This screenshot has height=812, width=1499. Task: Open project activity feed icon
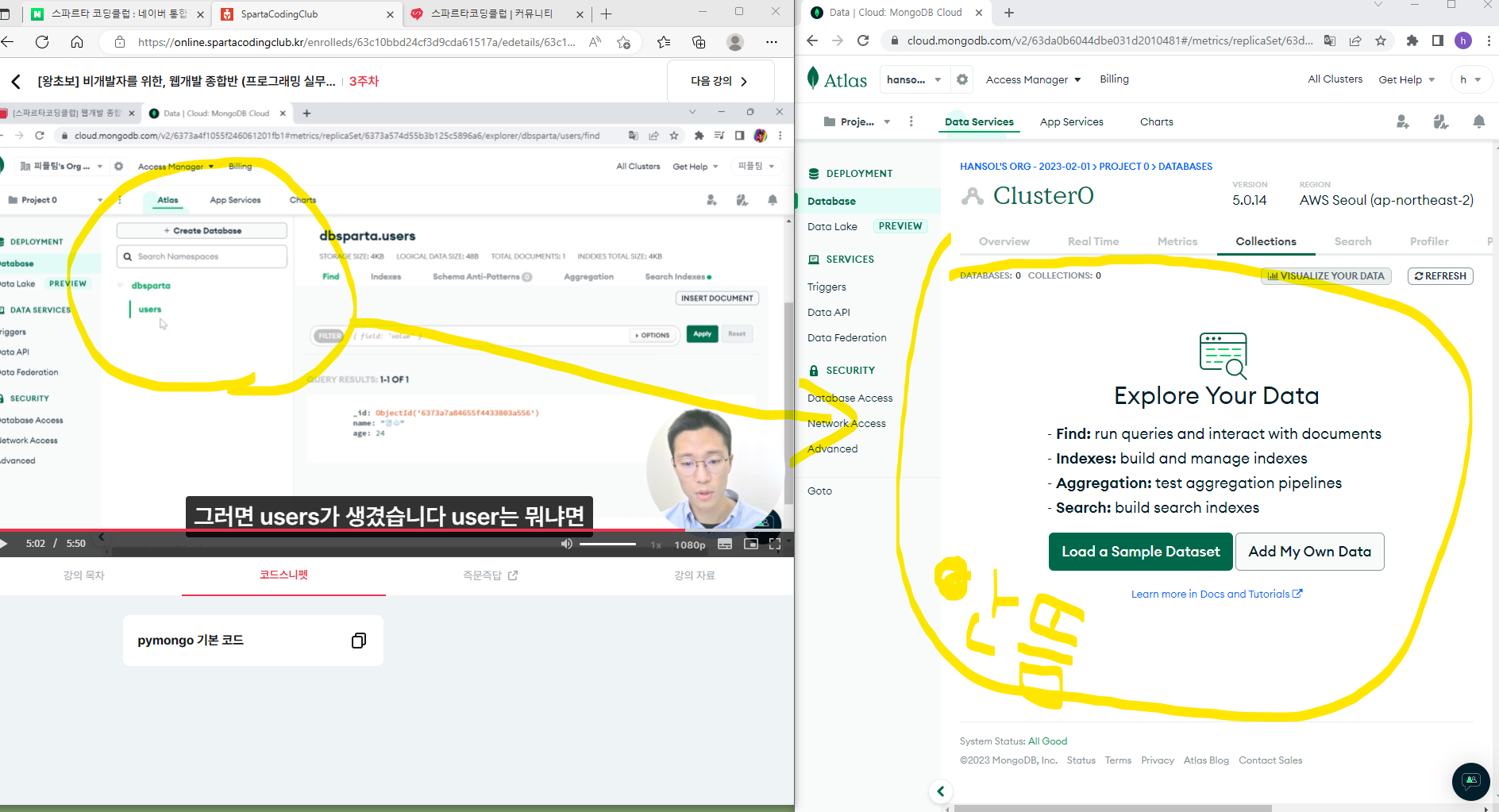pyautogui.click(x=1441, y=121)
